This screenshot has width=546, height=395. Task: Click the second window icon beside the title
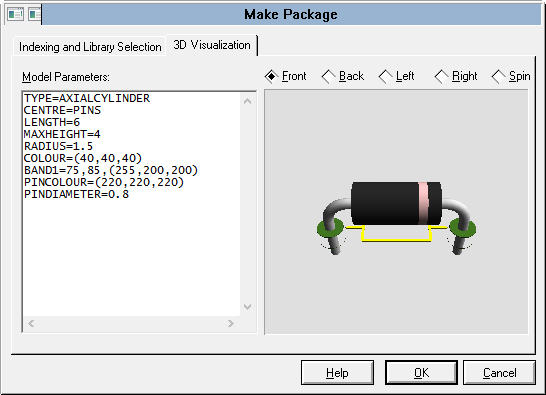click(x=34, y=14)
